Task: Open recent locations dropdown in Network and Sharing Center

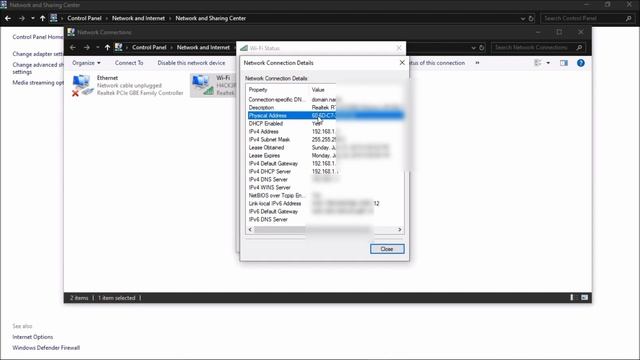Action: click(x=33, y=18)
